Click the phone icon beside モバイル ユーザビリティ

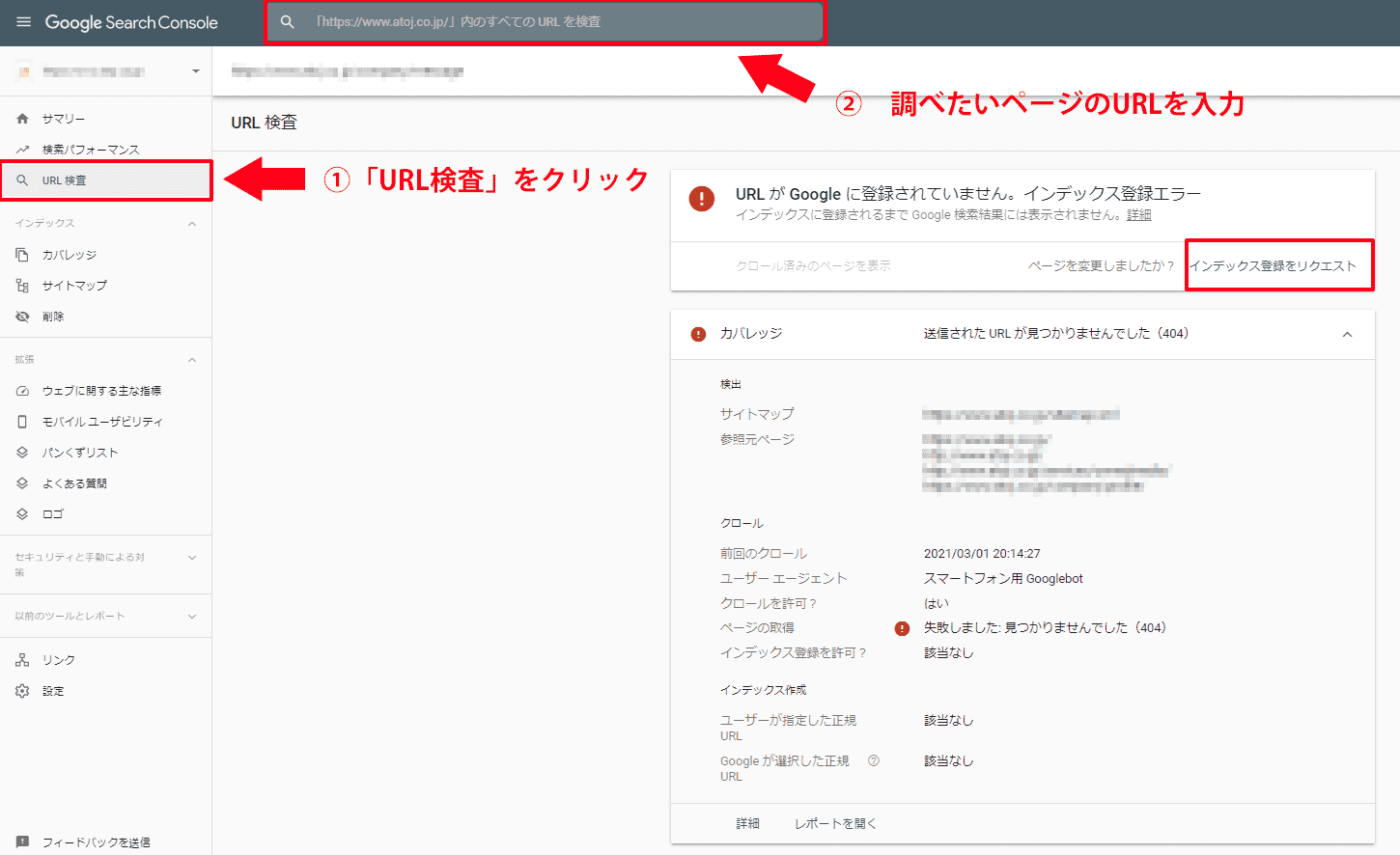coord(22,422)
